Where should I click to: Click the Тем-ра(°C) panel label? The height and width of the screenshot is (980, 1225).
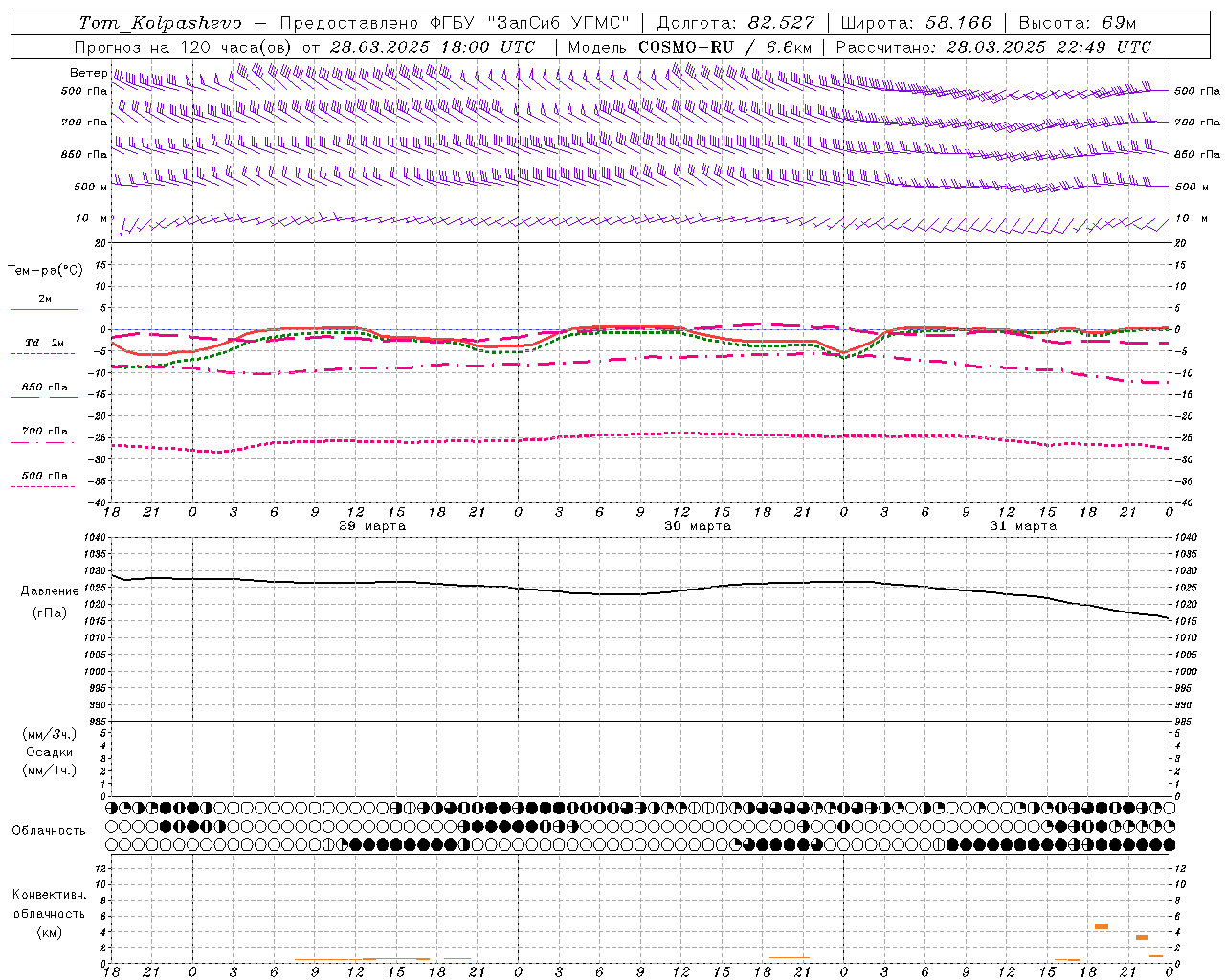coord(45,270)
